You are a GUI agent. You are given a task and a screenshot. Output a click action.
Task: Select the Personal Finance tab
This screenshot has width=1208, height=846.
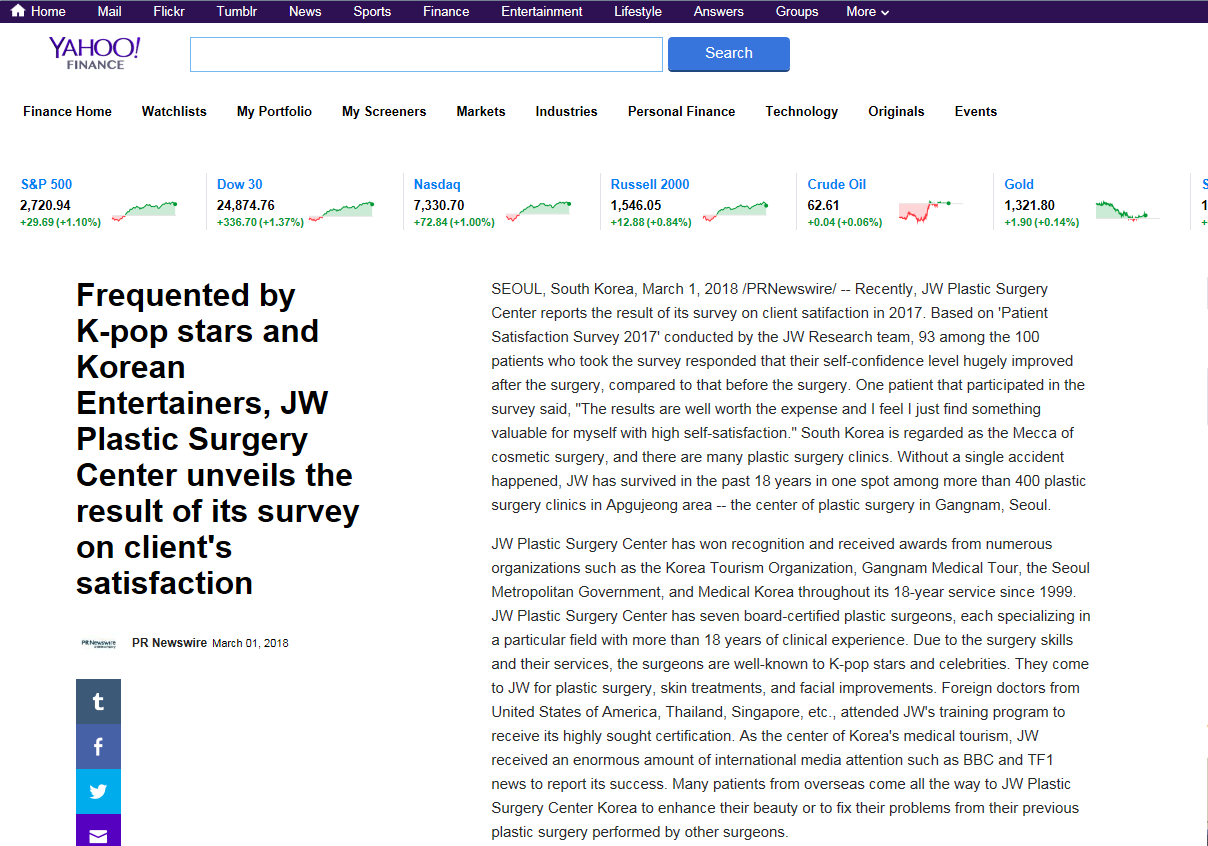pyautogui.click(x=681, y=111)
